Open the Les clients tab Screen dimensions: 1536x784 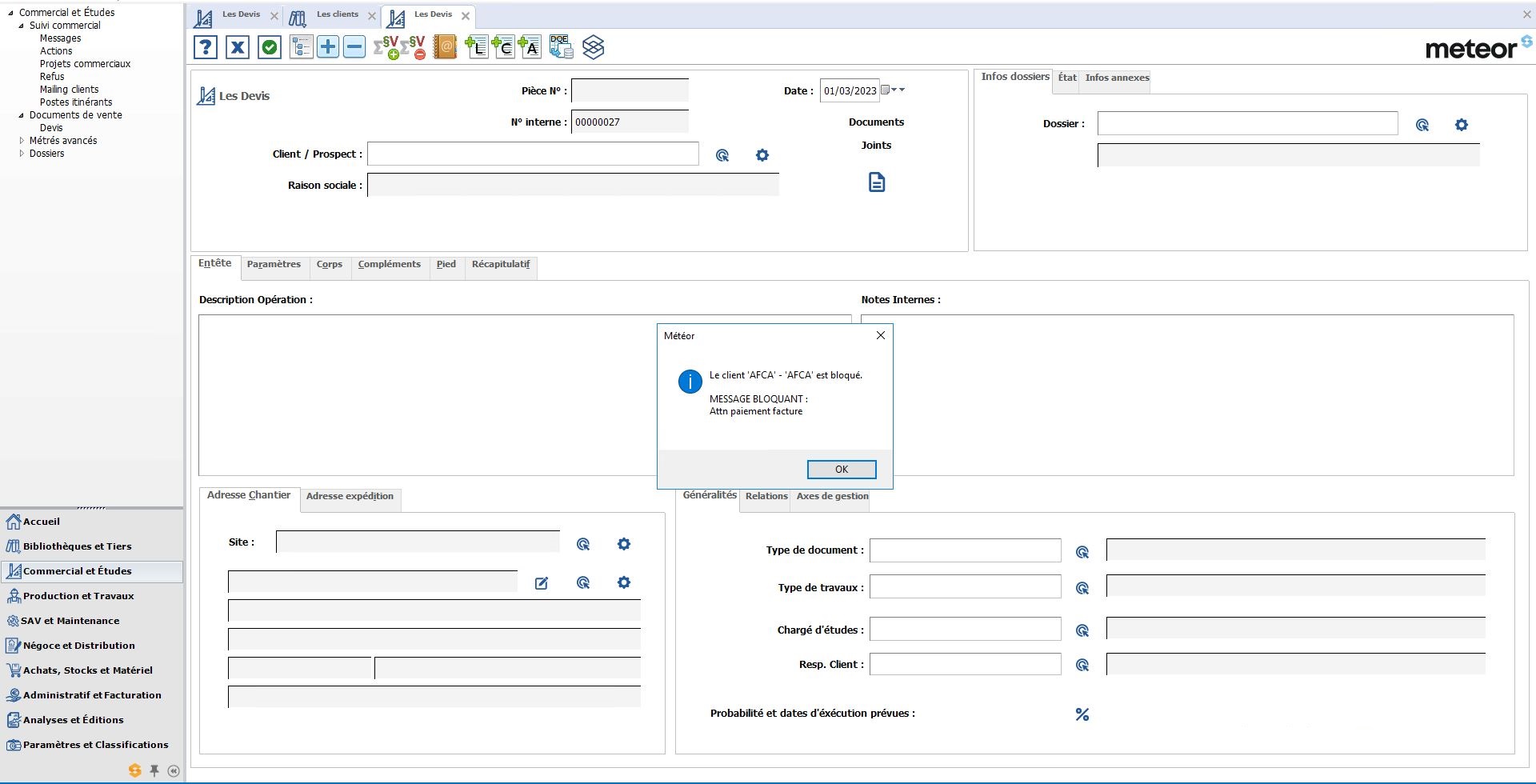[337, 15]
